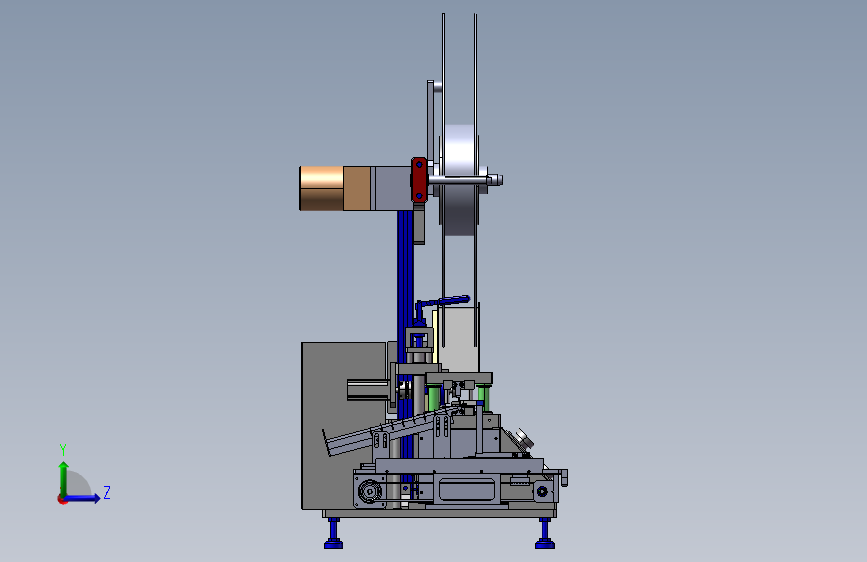
Task: Select the right blue leveling foot
Action: pyautogui.click(x=545, y=534)
